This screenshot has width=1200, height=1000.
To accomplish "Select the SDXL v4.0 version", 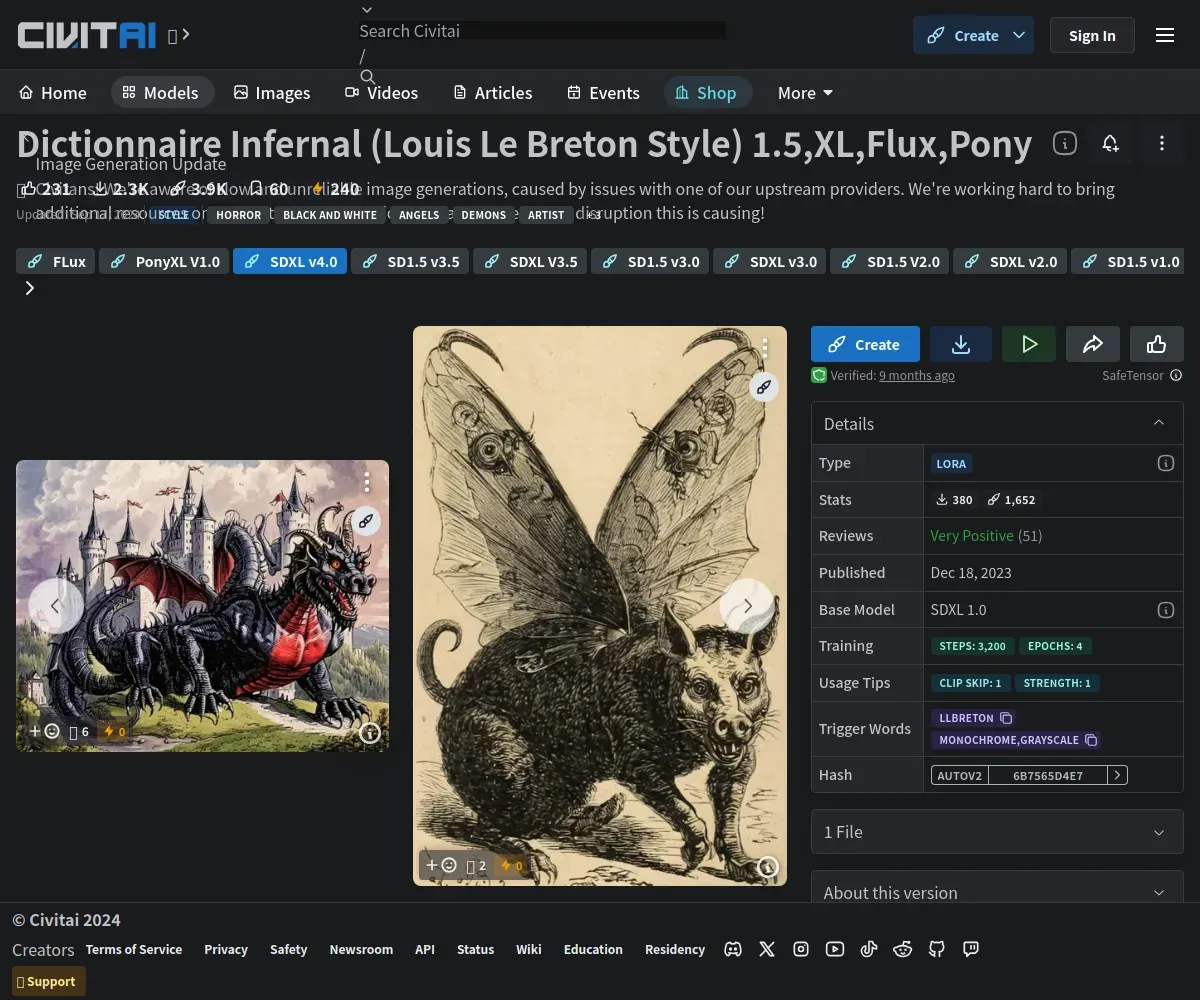I will [291, 261].
